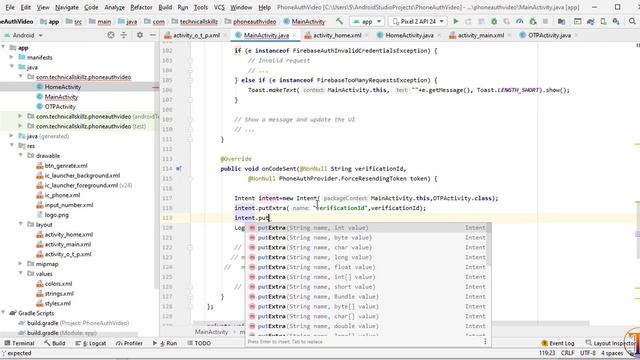Expand the mipmap folder

pyautogui.click(x=20, y=264)
